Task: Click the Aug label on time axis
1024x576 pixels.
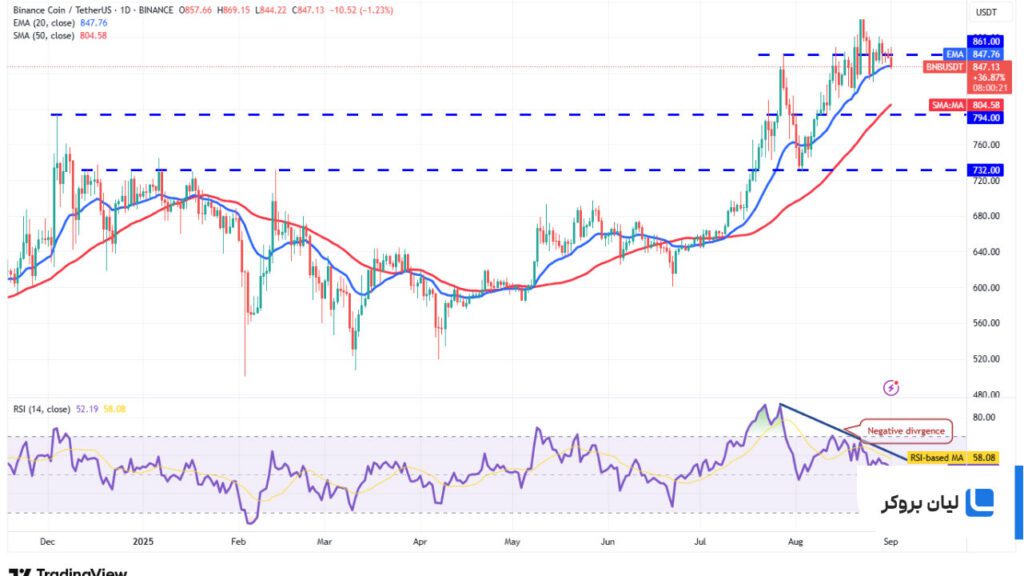Action: [795, 541]
